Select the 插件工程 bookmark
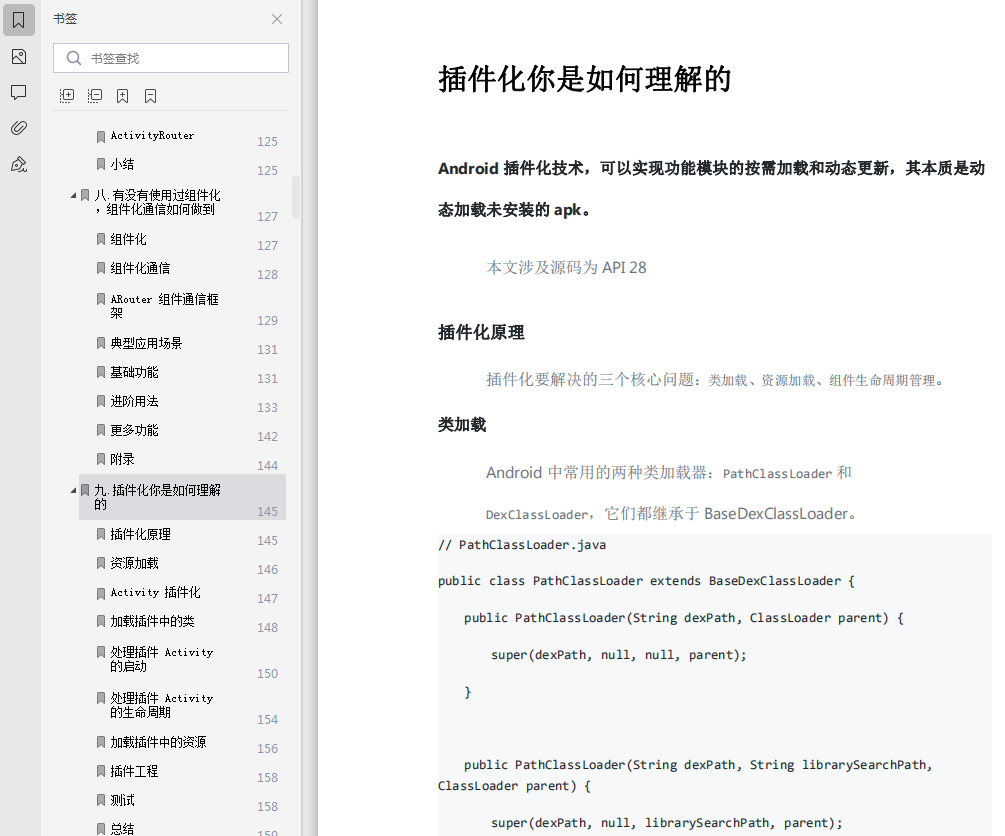Viewport: 1005px width, 836px height. click(x=134, y=771)
